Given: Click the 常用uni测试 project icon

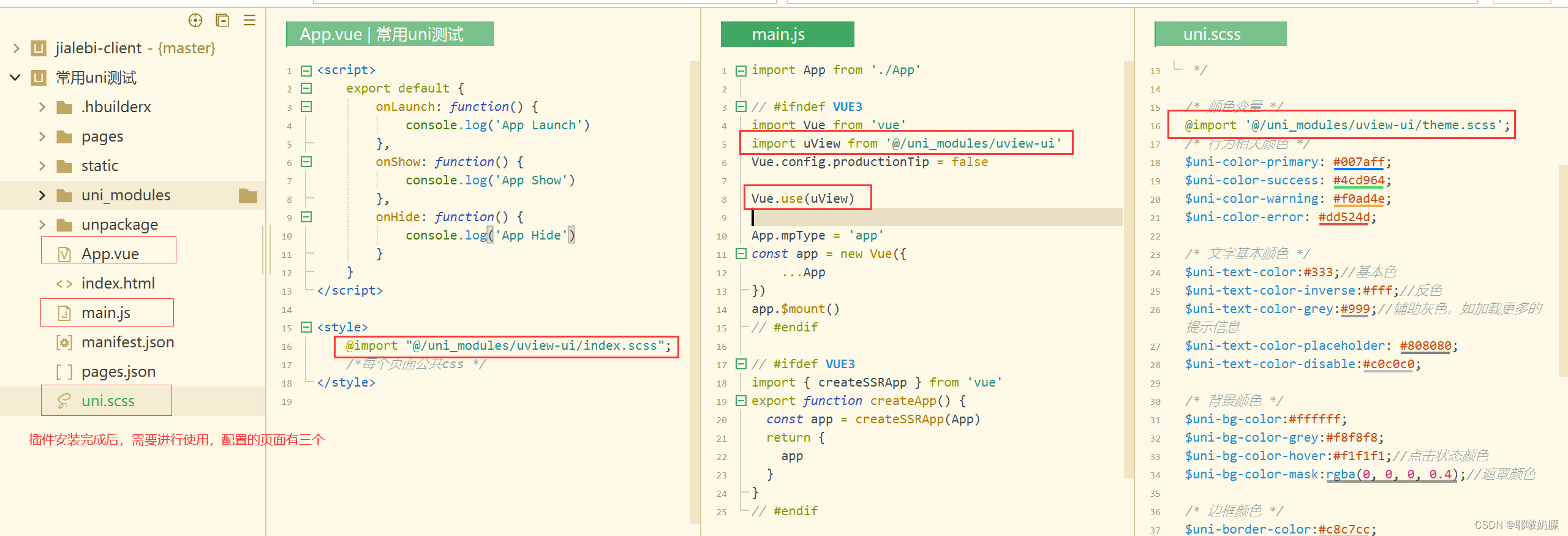Looking at the screenshot, I should (x=39, y=77).
